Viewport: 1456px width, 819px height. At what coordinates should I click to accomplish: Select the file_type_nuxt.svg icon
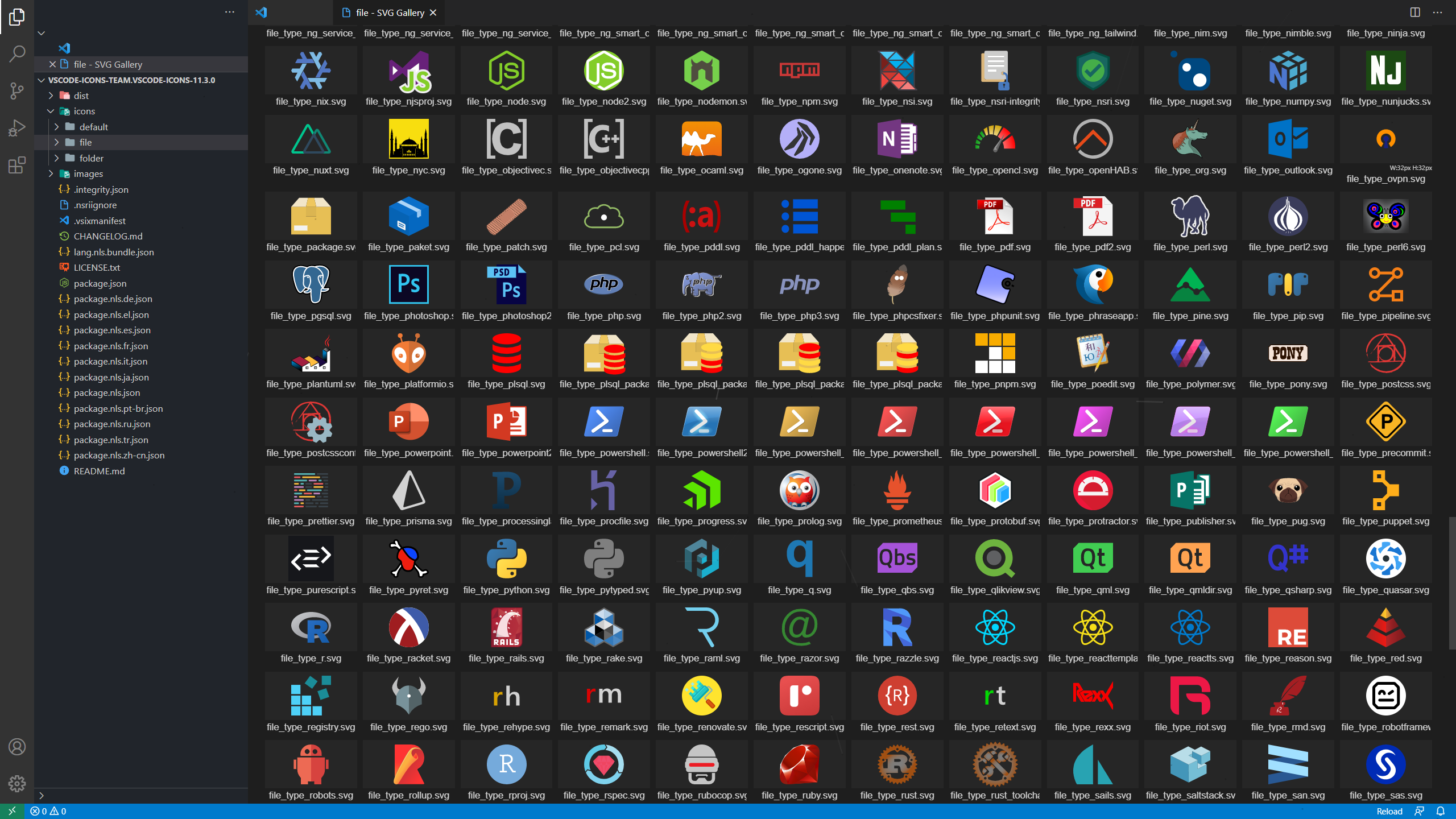(x=311, y=139)
